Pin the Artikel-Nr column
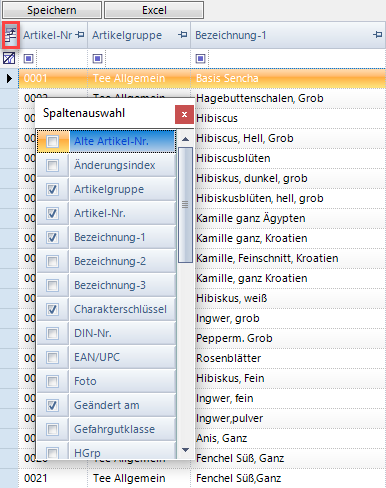Screen dimensions: 386x488 (80, 35)
